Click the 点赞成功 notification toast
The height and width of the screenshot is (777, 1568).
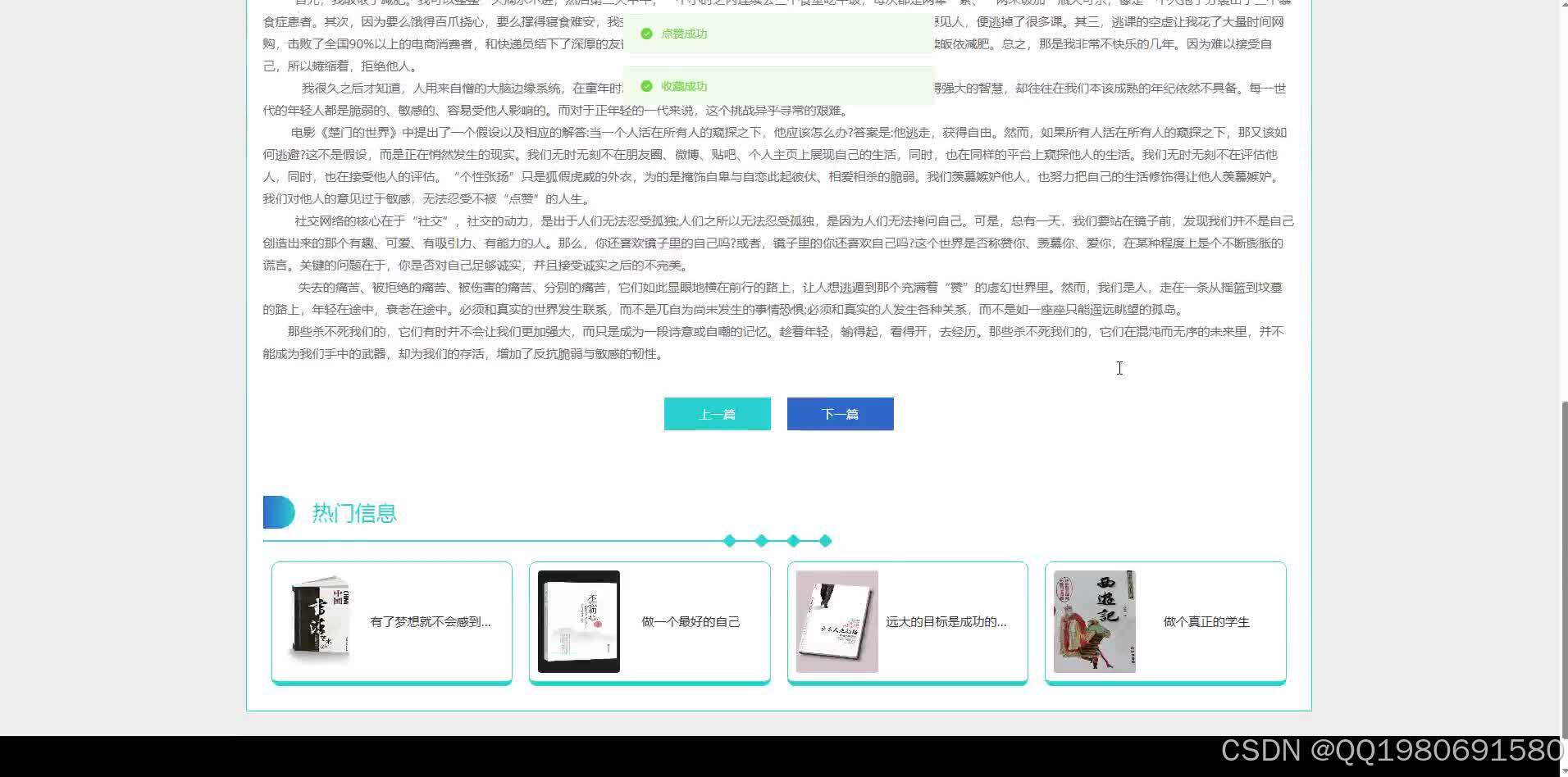(778, 34)
